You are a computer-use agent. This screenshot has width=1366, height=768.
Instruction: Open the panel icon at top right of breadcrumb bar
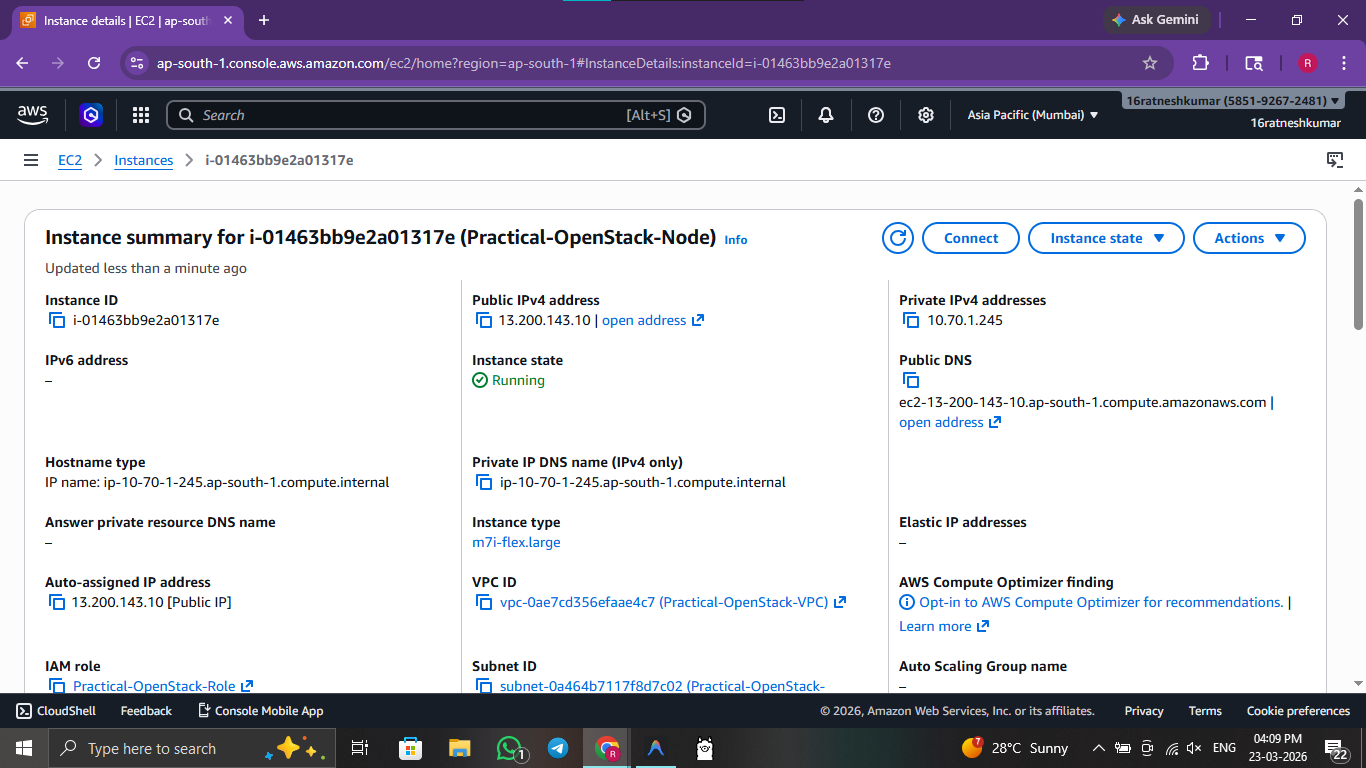click(x=1334, y=160)
